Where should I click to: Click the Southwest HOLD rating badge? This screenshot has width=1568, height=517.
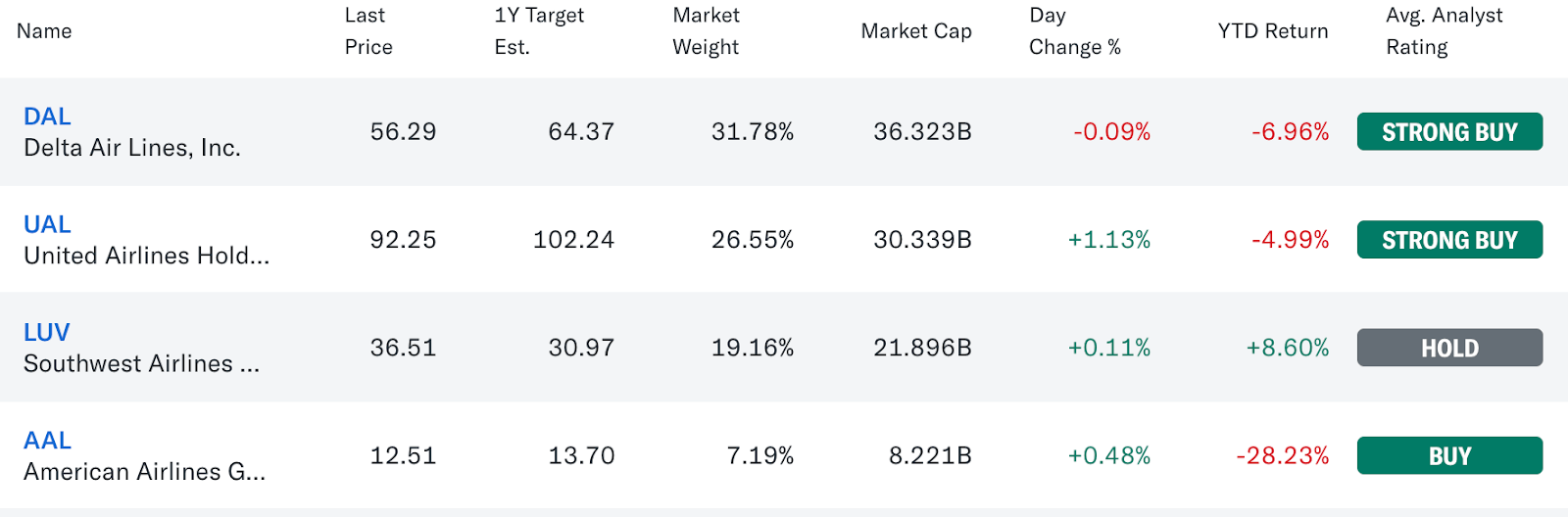1449,348
